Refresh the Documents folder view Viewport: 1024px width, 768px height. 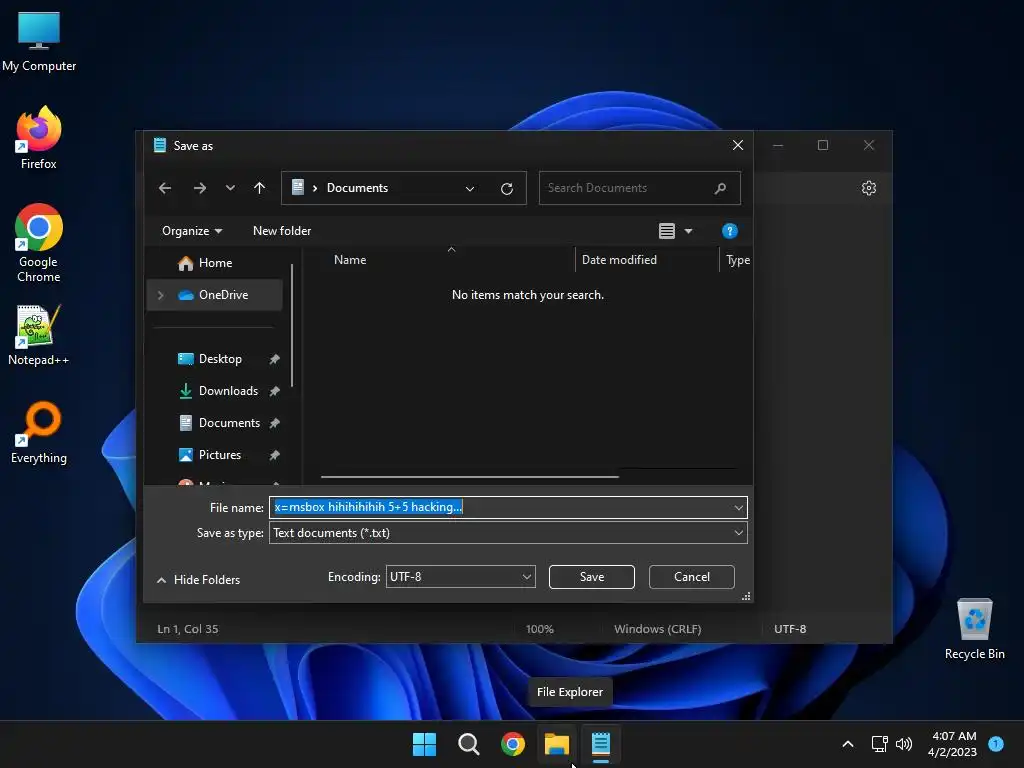coord(507,189)
